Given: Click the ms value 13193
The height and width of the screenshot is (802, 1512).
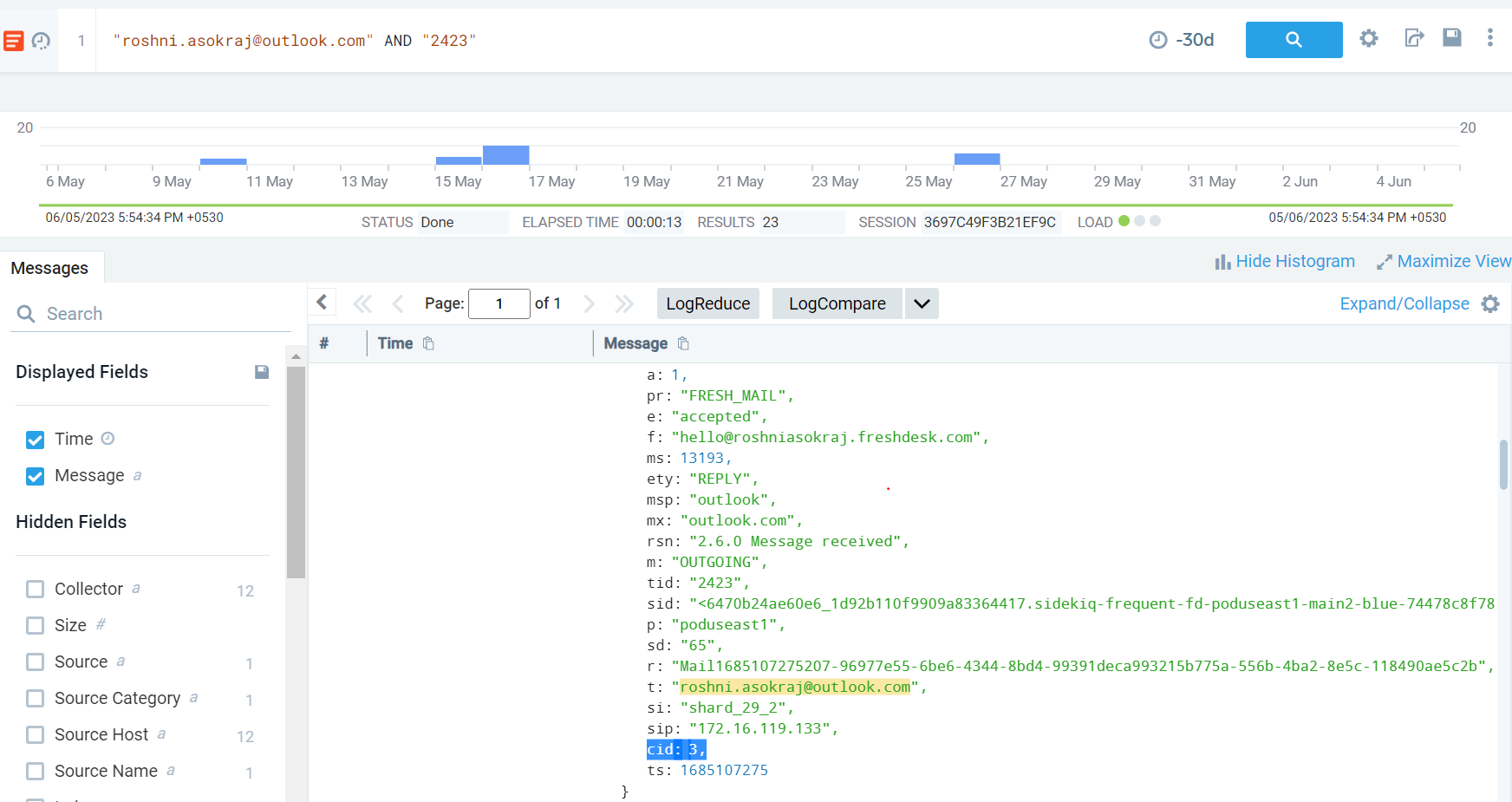Looking at the screenshot, I should click(702, 458).
